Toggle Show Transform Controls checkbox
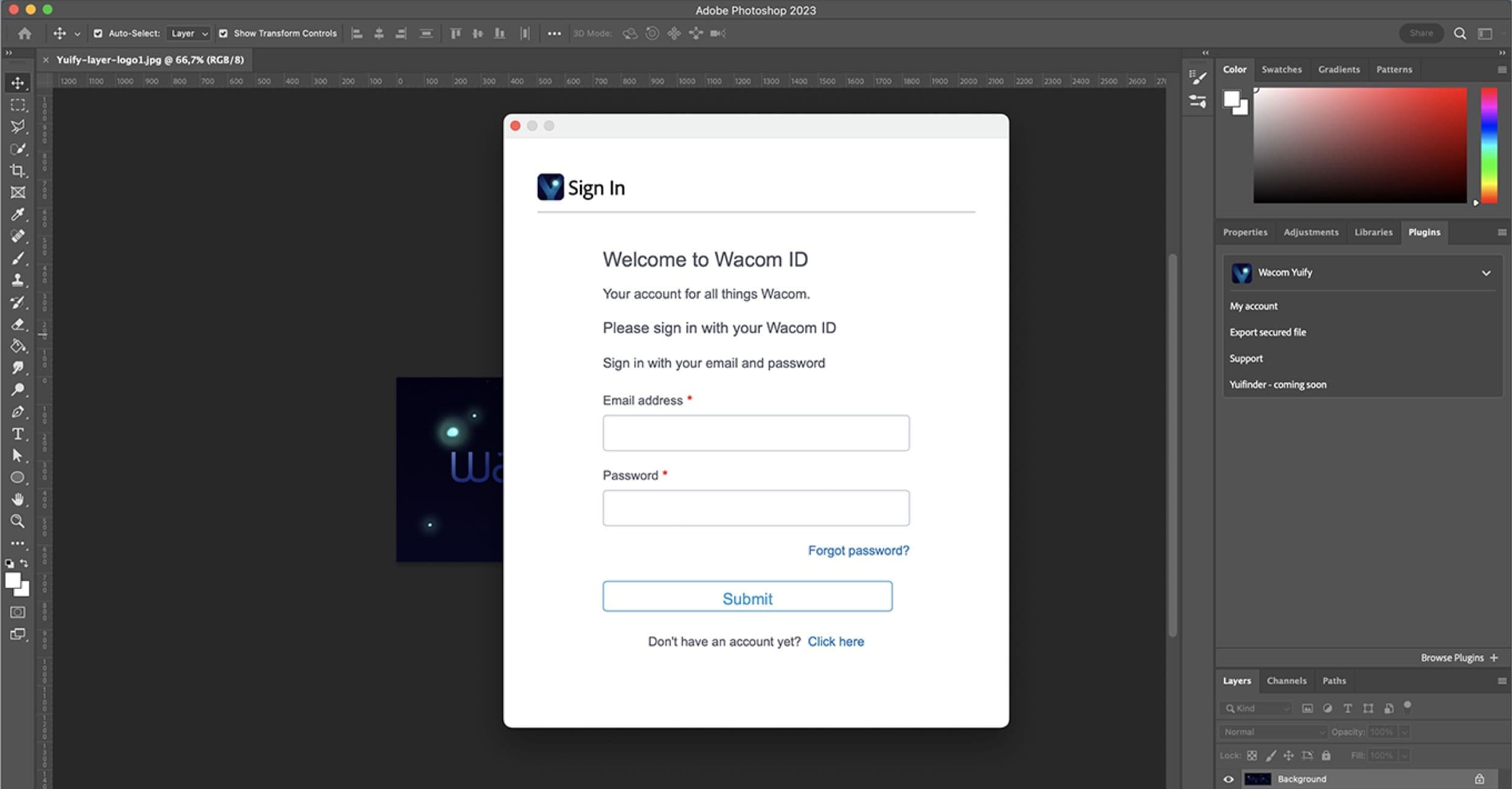The width and height of the screenshot is (1512, 789). pos(223,33)
